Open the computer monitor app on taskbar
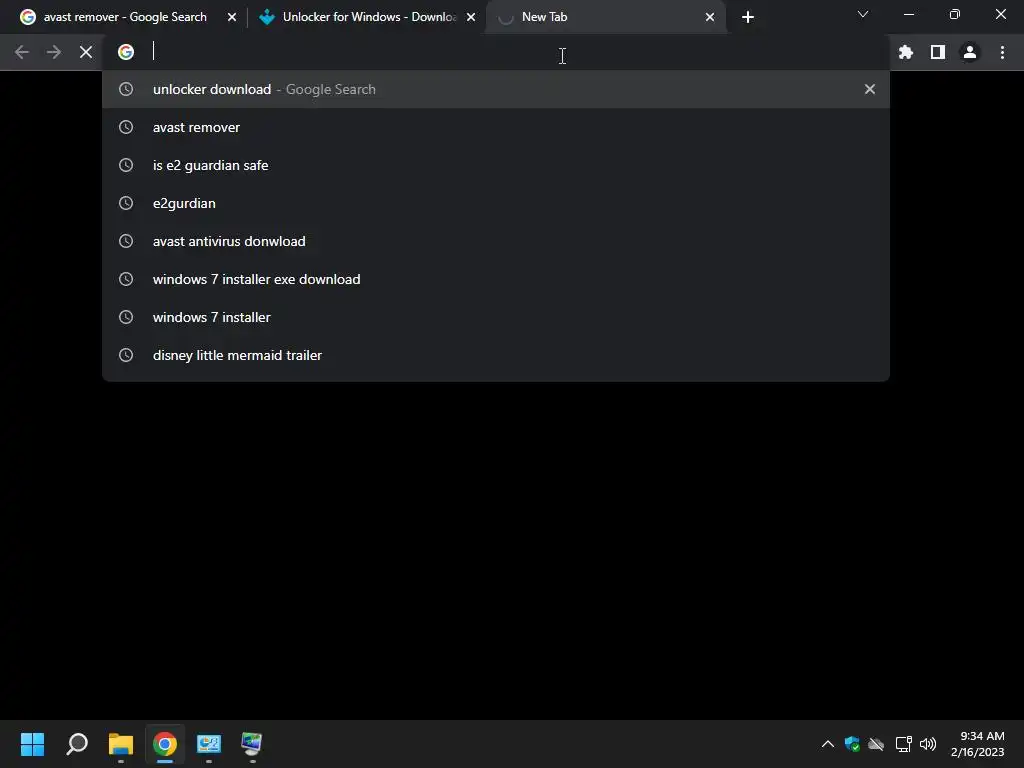Viewport: 1024px width, 768px height. pyautogui.click(x=252, y=744)
